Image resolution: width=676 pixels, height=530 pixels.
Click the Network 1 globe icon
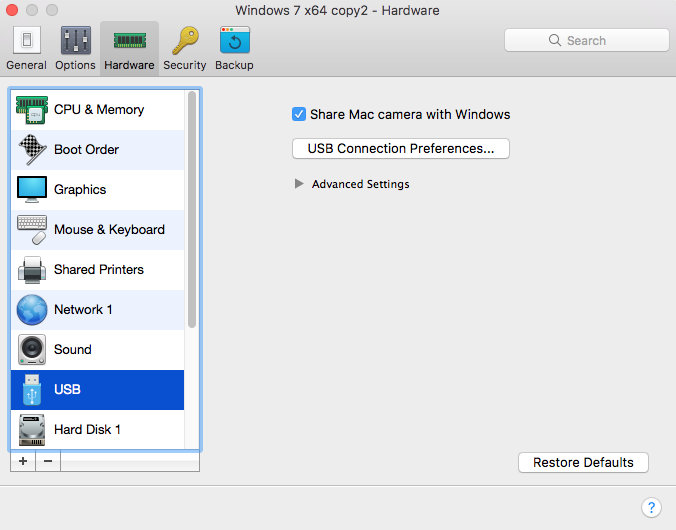[32, 310]
